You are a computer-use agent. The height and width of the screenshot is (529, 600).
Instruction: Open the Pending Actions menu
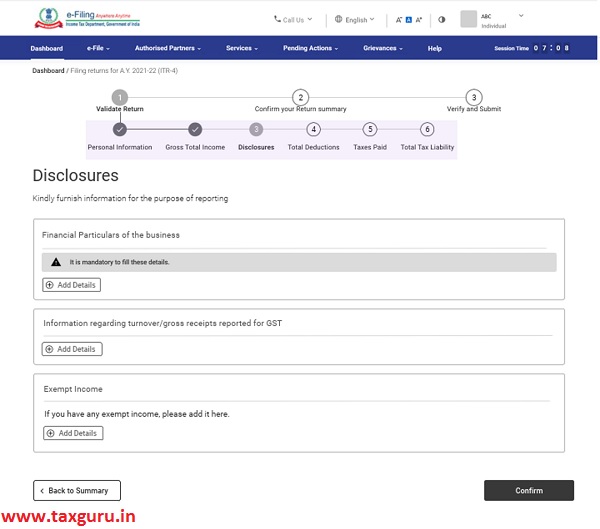310,48
